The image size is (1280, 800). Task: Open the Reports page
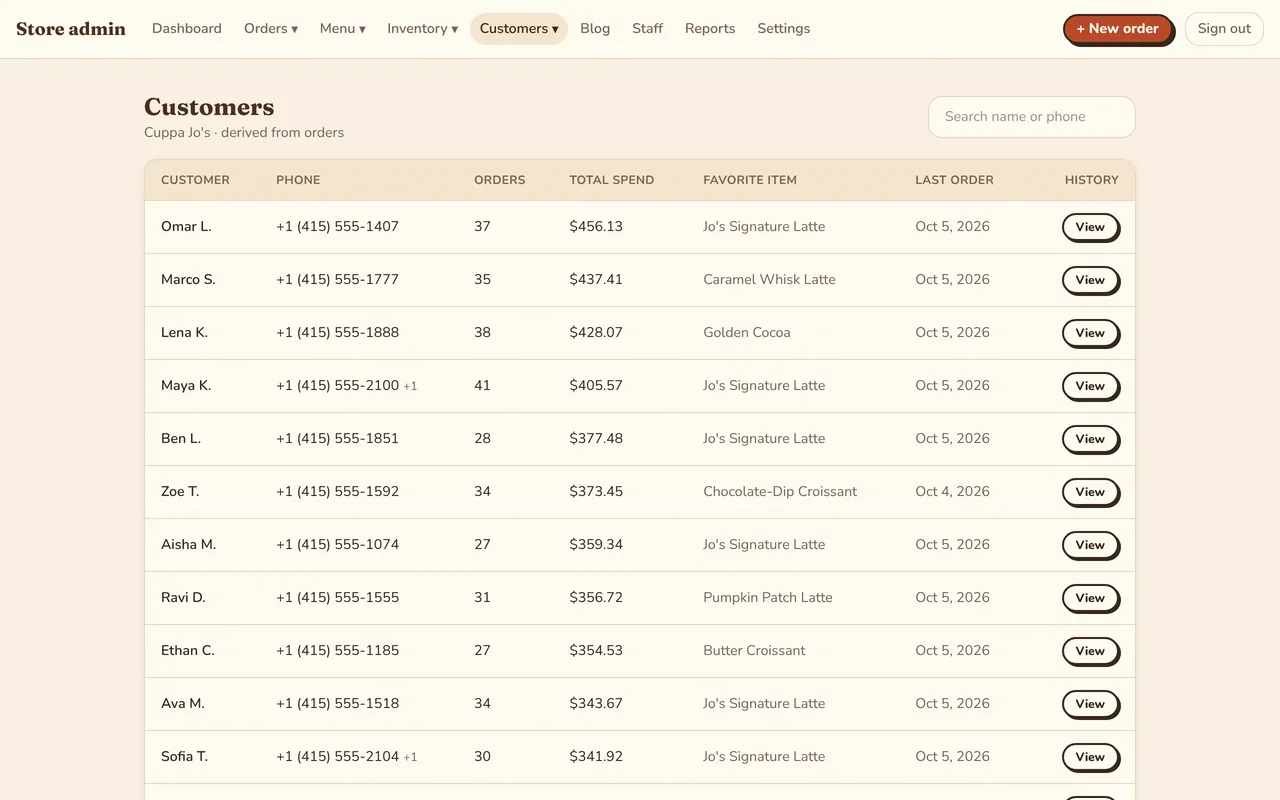click(710, 29)
